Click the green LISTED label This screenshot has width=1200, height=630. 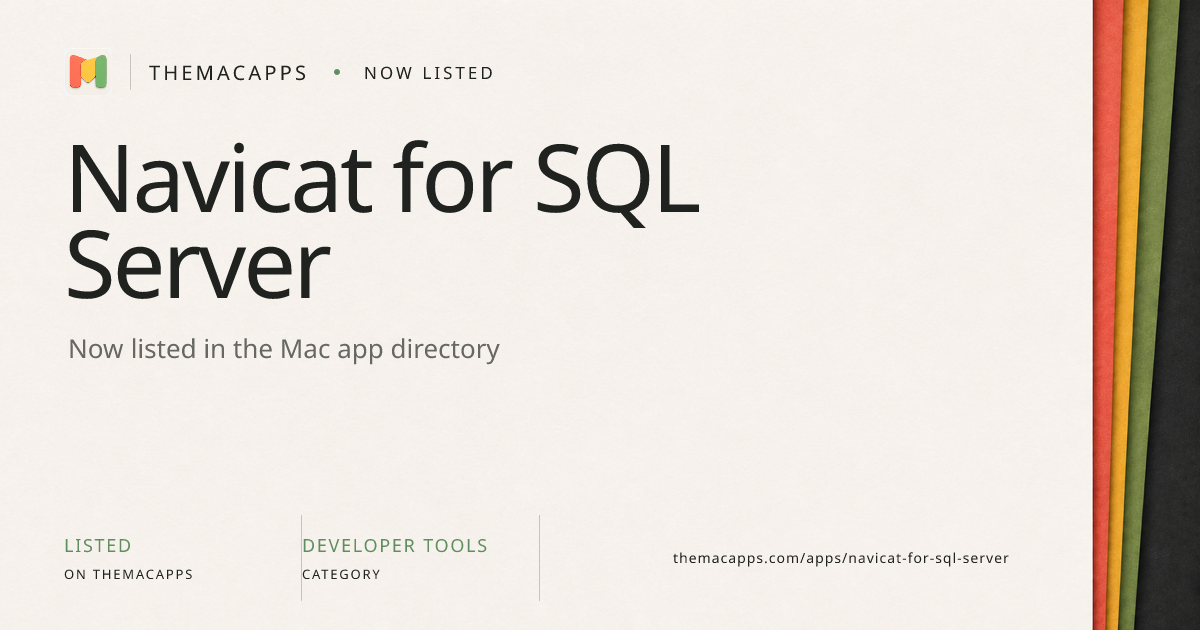point(98,546)
